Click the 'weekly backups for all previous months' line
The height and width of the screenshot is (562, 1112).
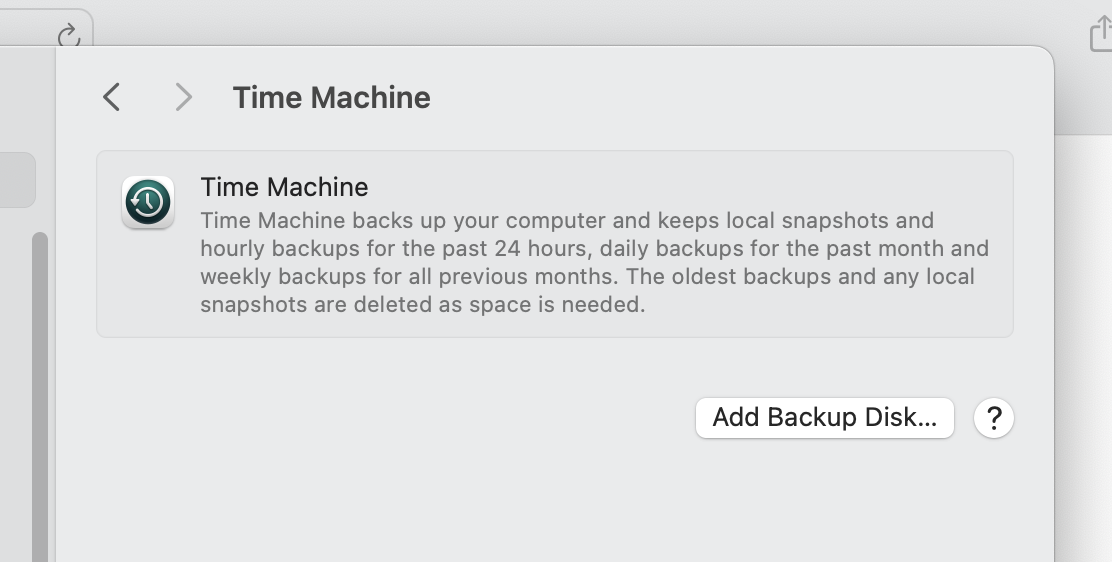click(410, 276)
